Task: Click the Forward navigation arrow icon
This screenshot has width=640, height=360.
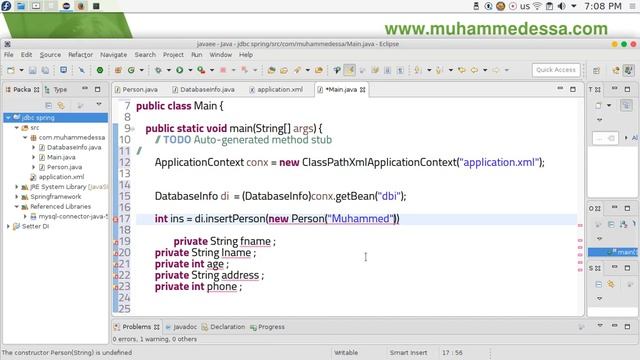Action: pyautogui.click(x=496, y=70)
